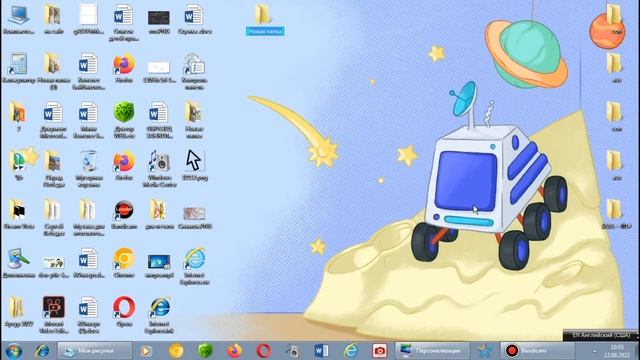The width and height of the screenshot is (640, 360).
Task: Select the black rectangle image thumbnail
Action: tap(159, 22)
